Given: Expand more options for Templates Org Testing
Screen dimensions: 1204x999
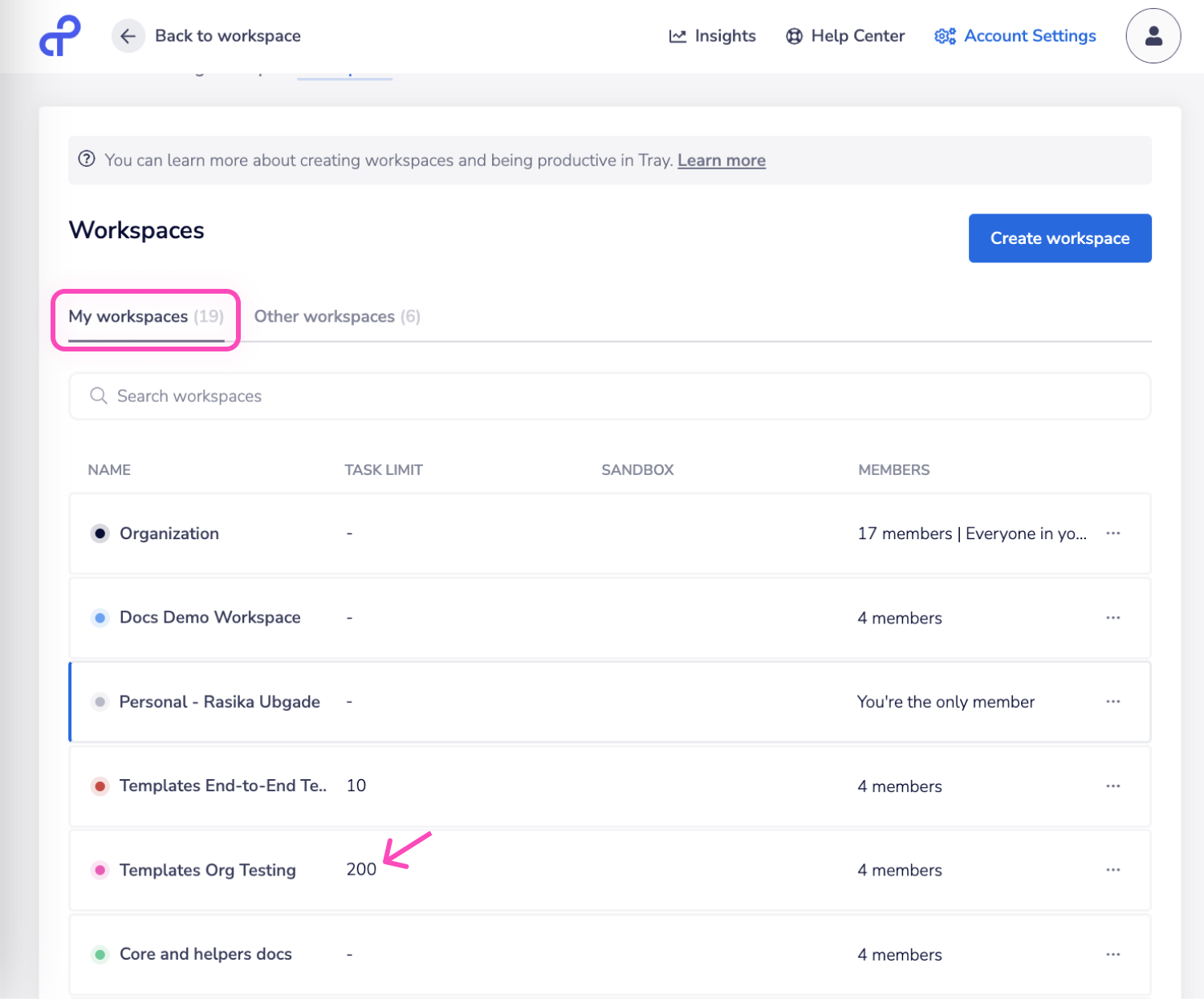Looking at the screenshot, I should (1112, 870).
